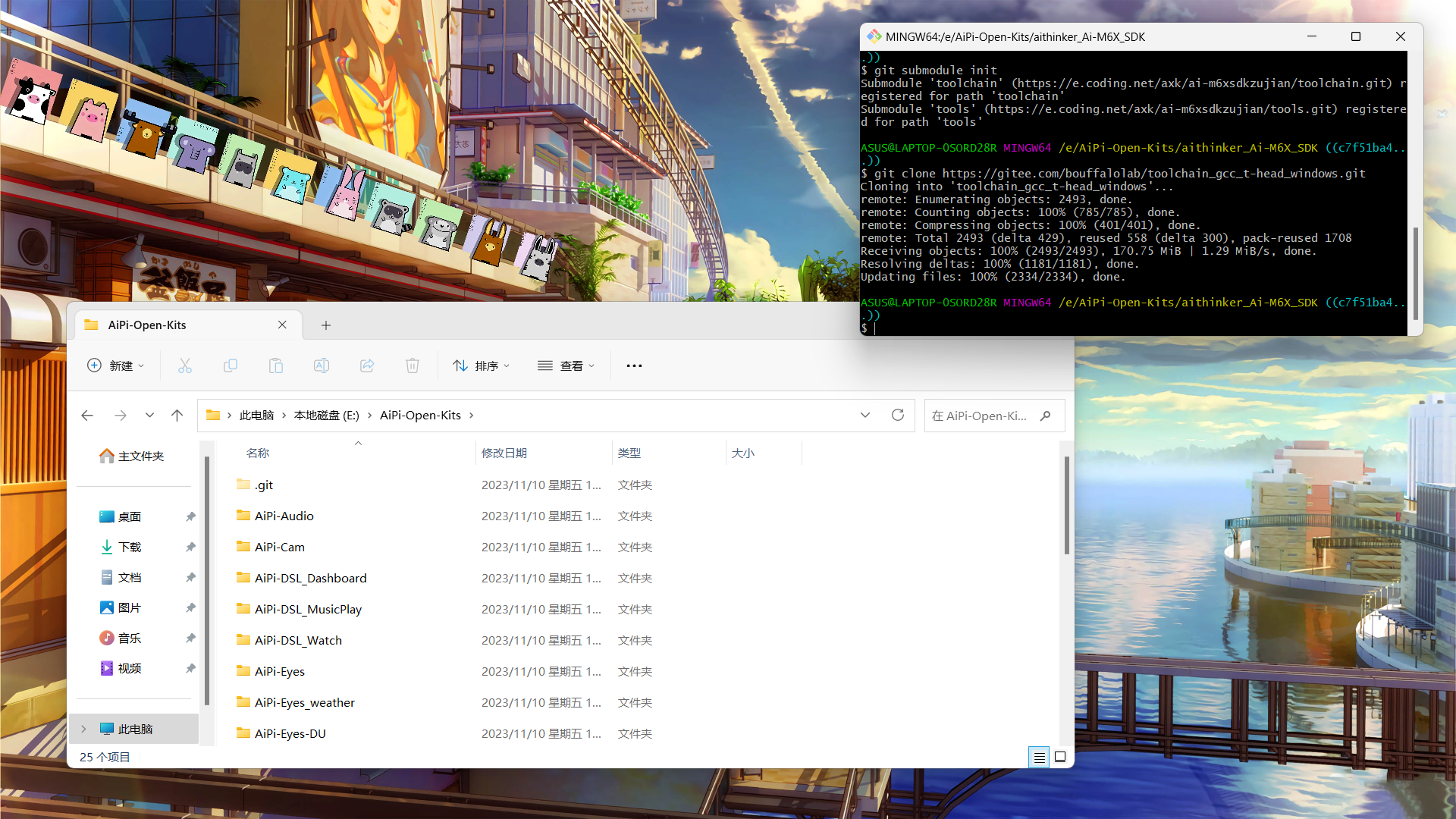Click 本地磁盘 (E:) breadcrumb in address bar

(x=327, y=416)
